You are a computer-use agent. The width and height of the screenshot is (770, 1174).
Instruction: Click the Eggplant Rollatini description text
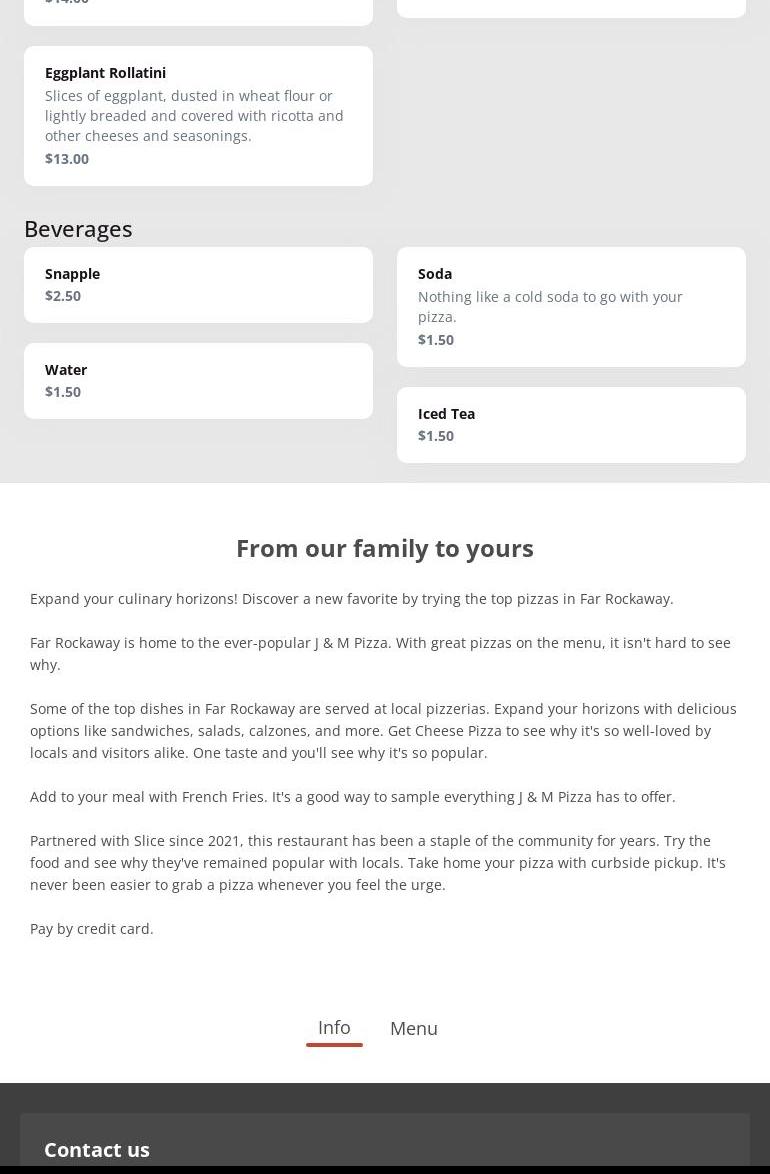(194, 116)
